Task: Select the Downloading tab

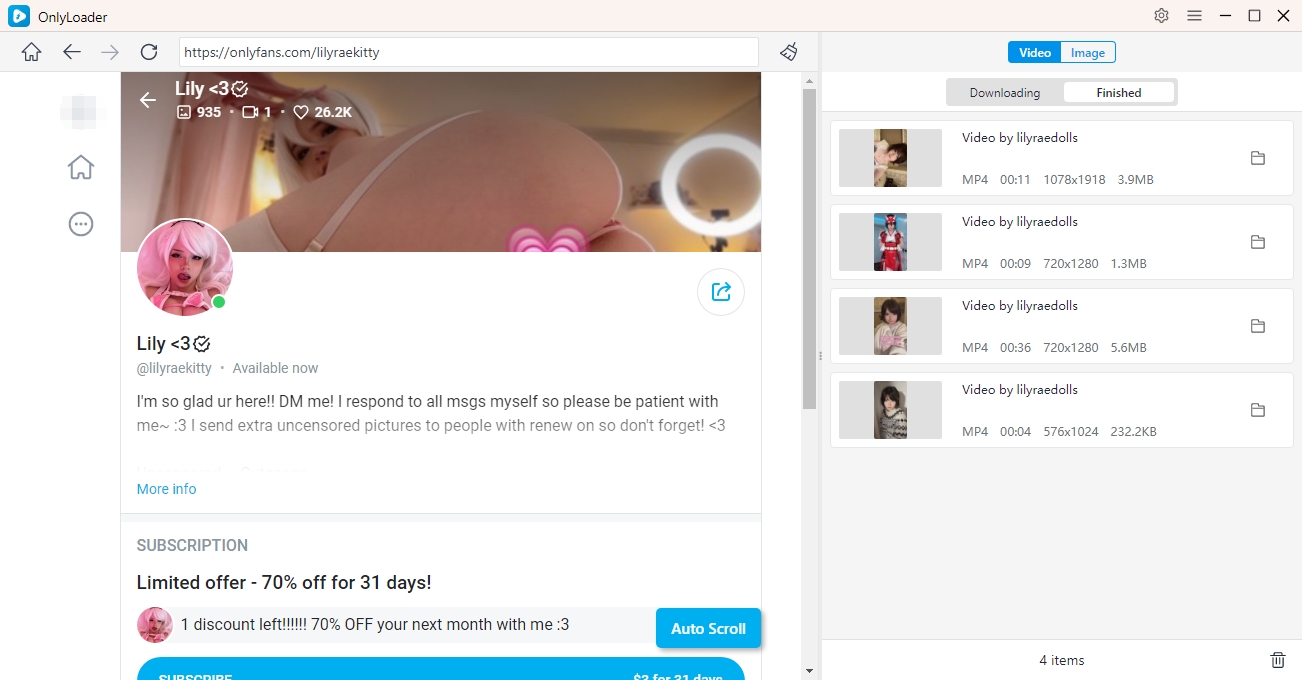Action: (x=1005, y=93)
